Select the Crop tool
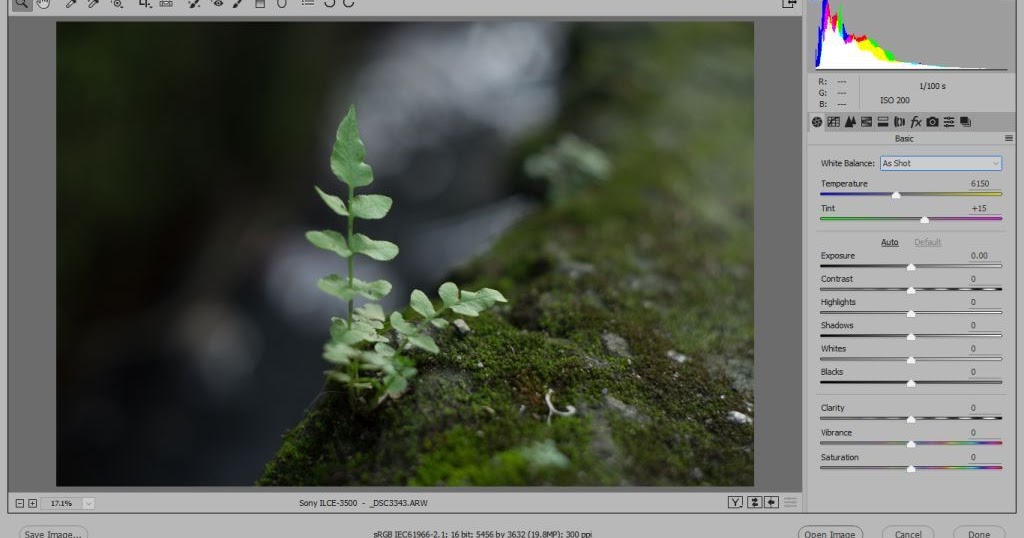The height and width of the screenshot is (538, 1024). coord(144,4)
